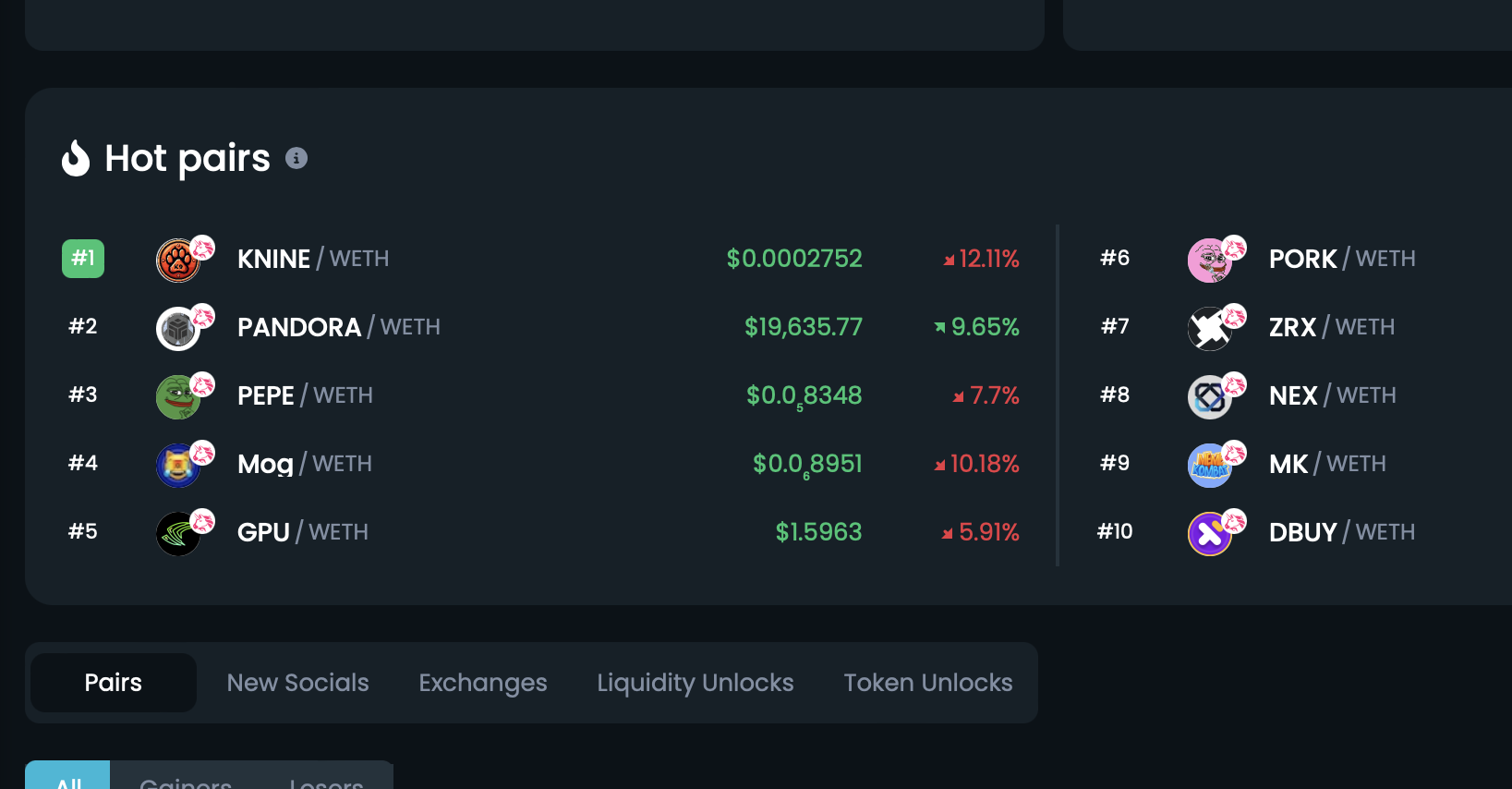Click the PANDORA token logo
The width and height of the screenshot is (1512, 789).
pyautogui.click(x=178, y=329)
